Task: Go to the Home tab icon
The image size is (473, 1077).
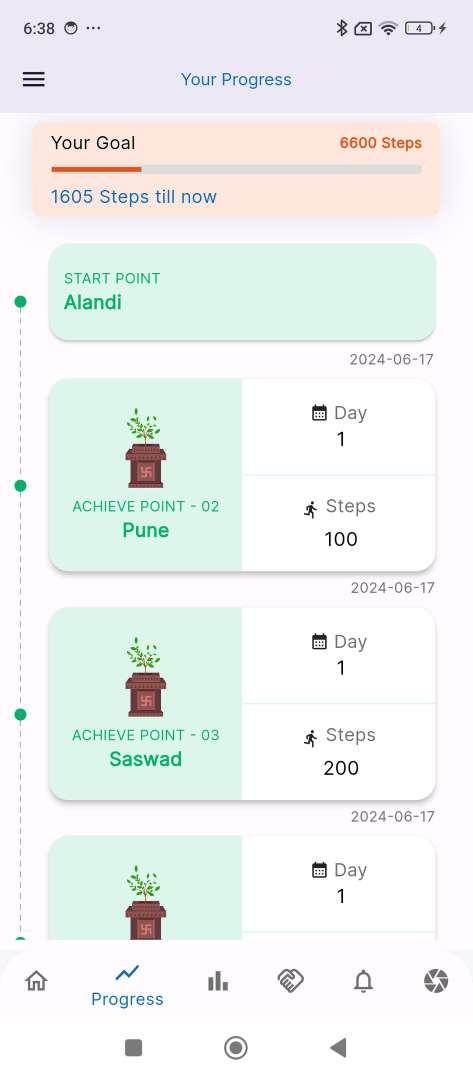Action: [36, 980]
